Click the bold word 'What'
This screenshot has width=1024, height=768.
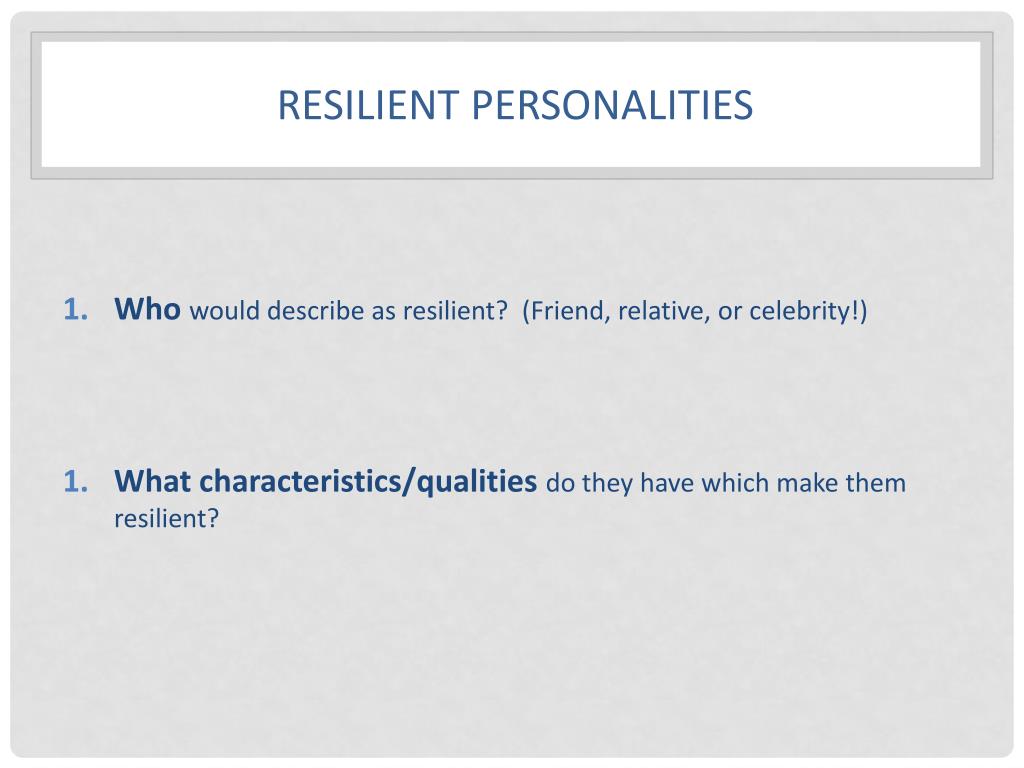(153, 481)
